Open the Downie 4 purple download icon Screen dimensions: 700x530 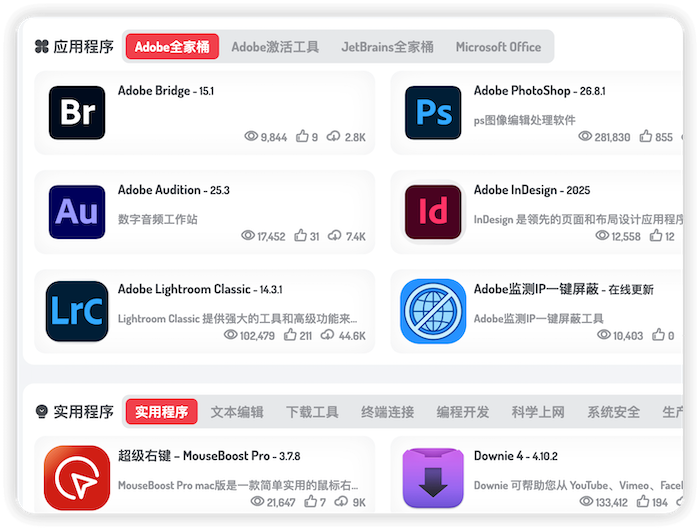click(433, 478)
